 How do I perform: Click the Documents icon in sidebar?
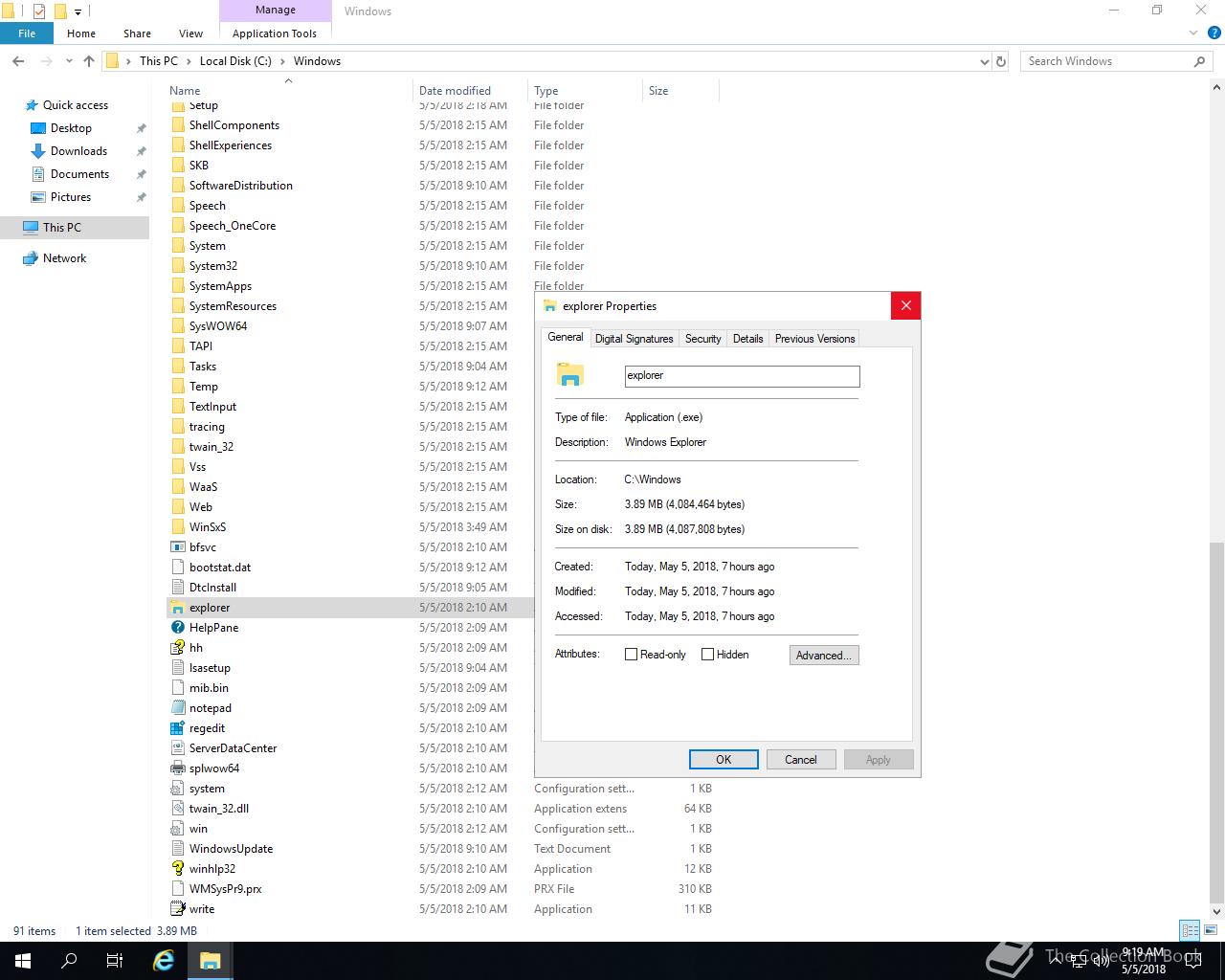point(38,174)
